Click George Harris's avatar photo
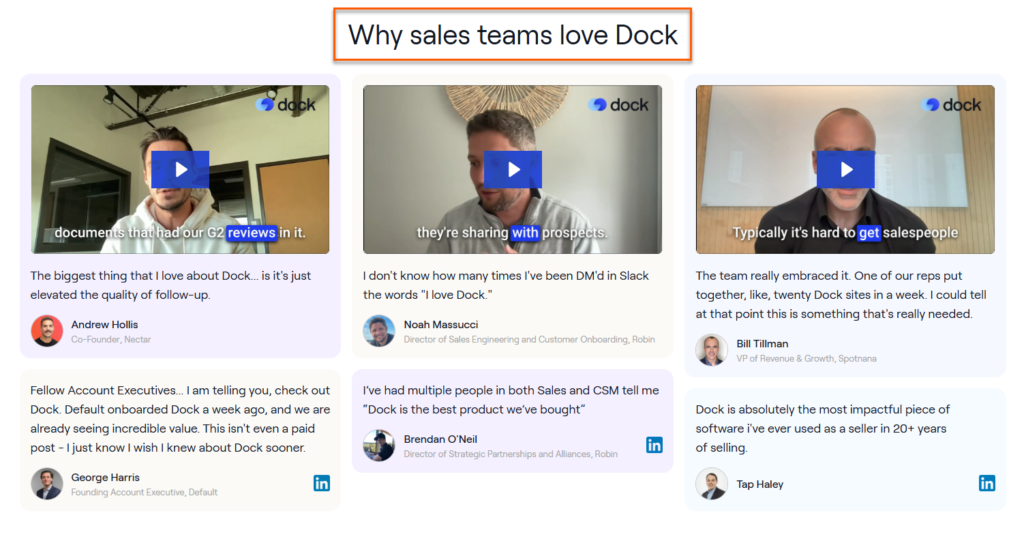Viewport: 1024px width, 537px height. [47, 484]
